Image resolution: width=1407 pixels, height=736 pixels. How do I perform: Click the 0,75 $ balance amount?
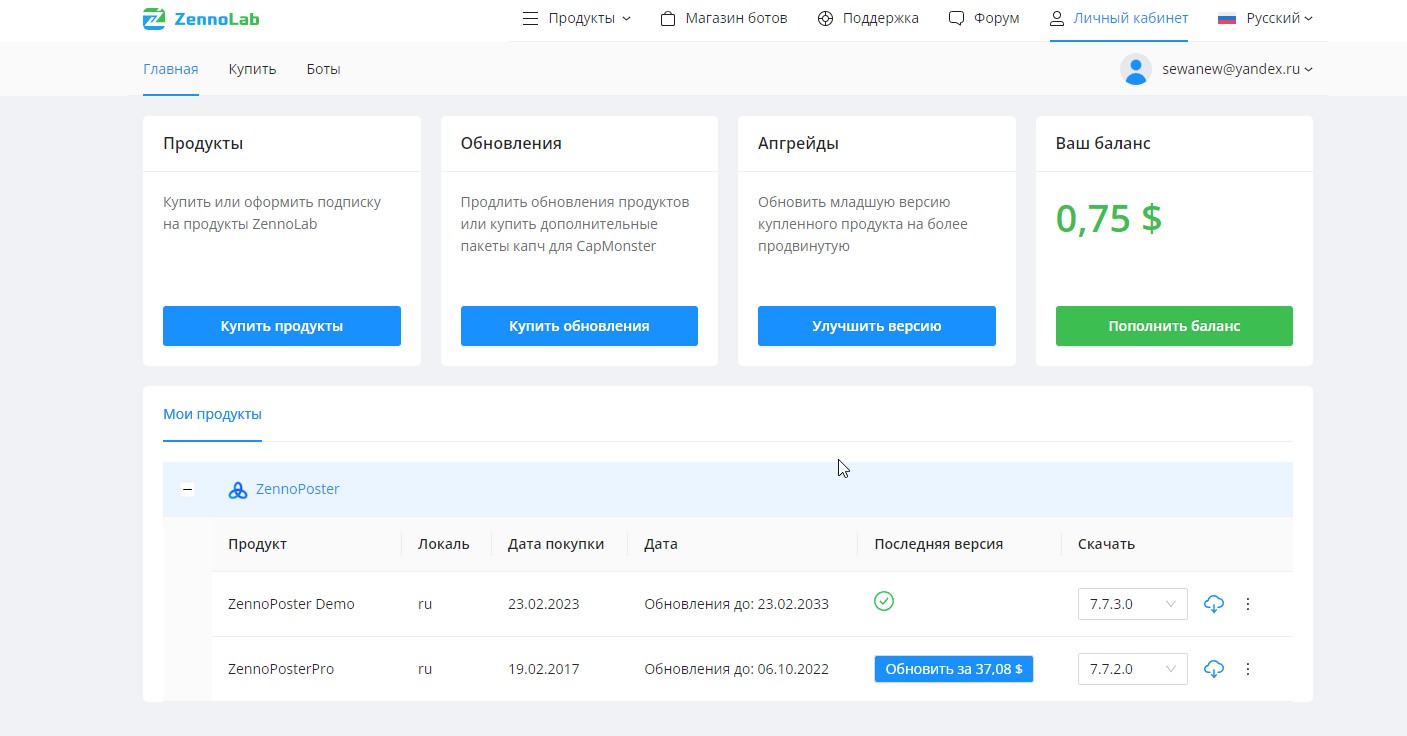pyautogui.click(x=1109, y=218)
